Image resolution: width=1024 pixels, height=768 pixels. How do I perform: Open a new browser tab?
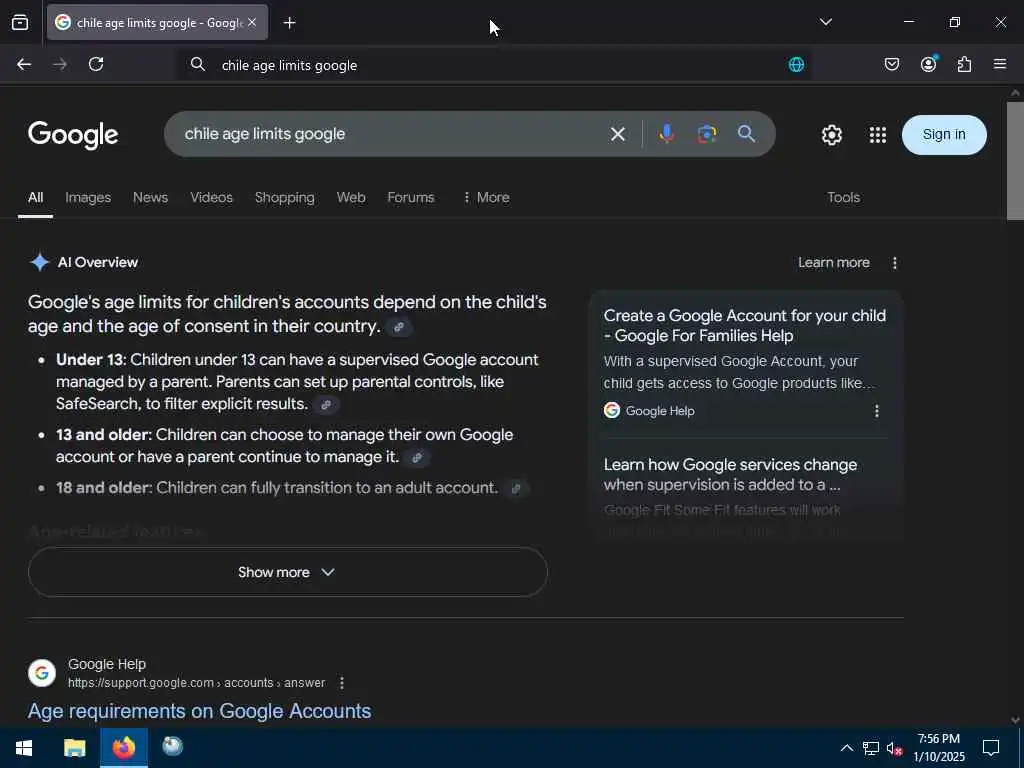289,23
